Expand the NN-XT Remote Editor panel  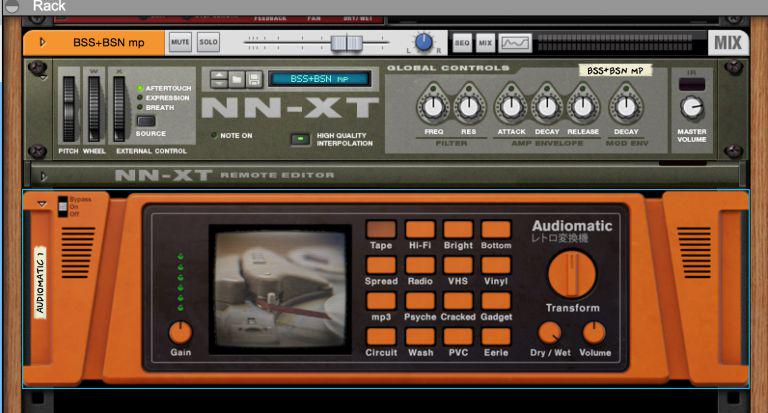click(43, 176)
